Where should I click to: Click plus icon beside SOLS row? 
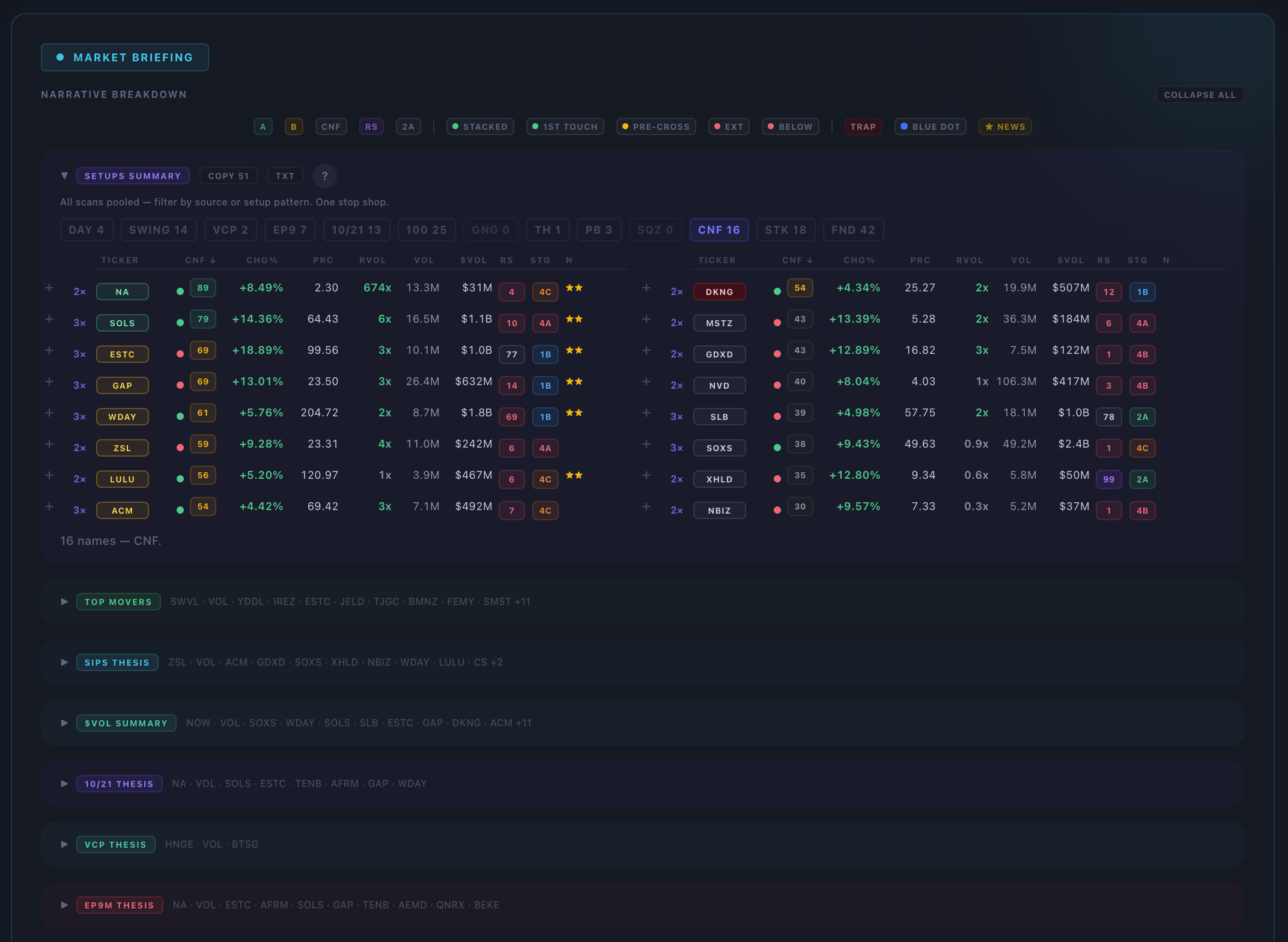coord(49,319)
